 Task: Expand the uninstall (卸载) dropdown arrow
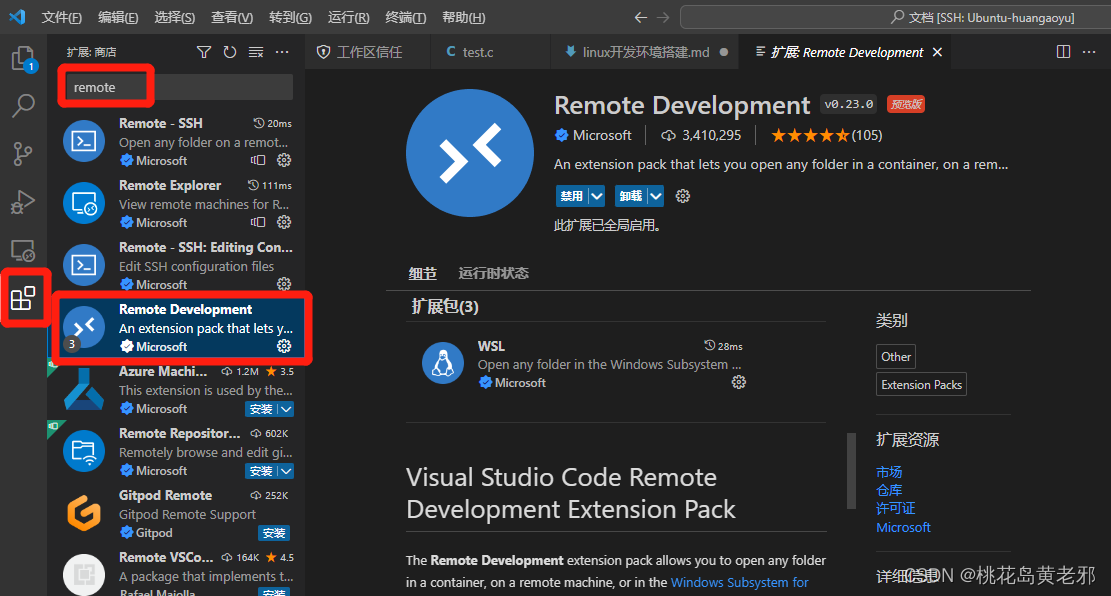coord(655,196)
